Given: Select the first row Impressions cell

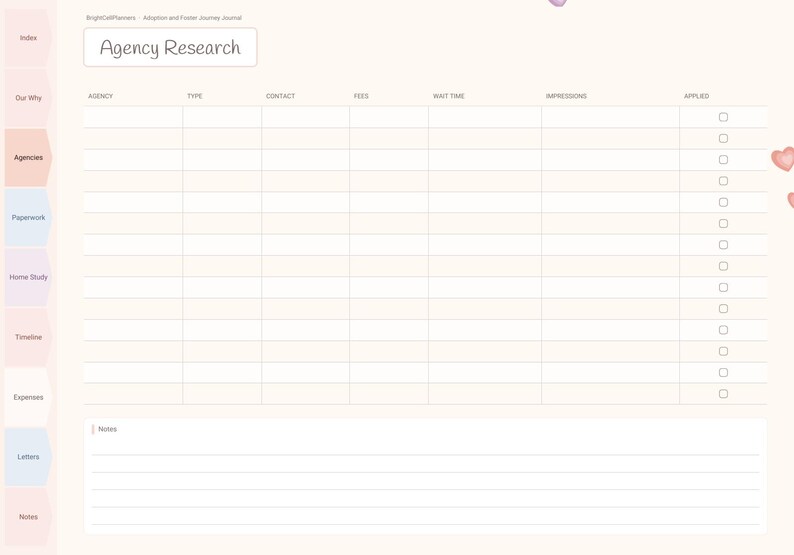Looking at the screenshot, I should pos(610,117).
